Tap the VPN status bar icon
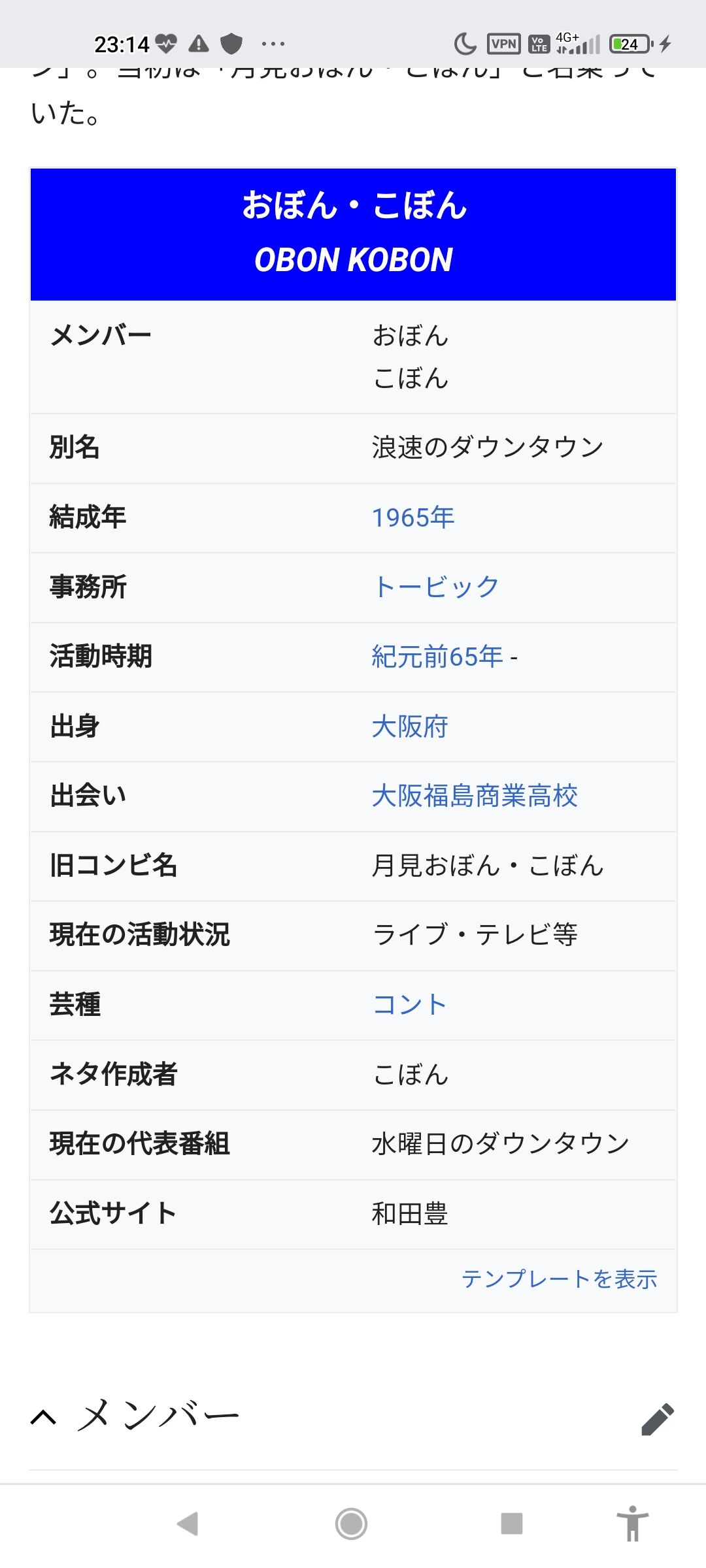The height and width of the screenshot is (1568, 706). click(x=503, y=44)
